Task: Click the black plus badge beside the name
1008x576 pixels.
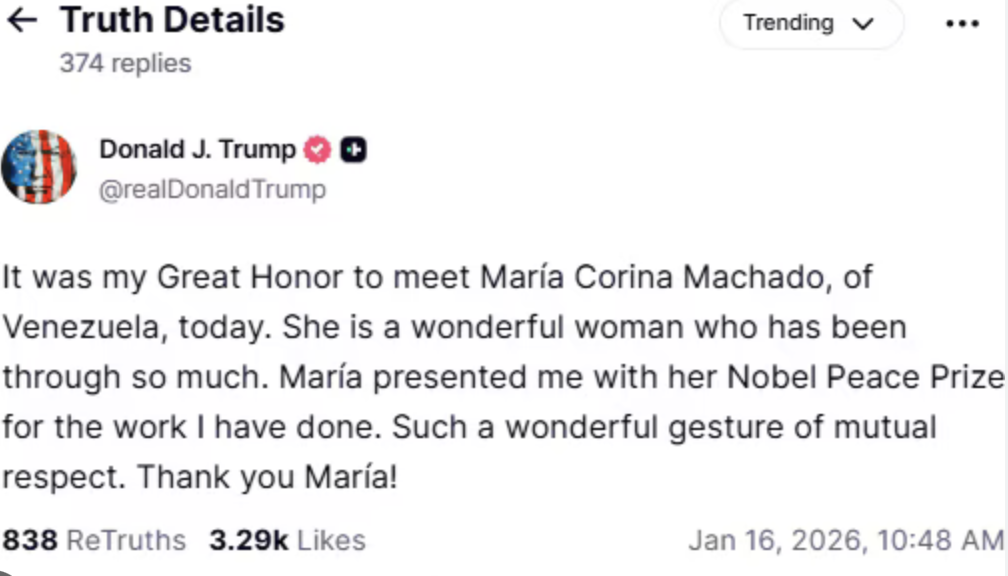Action: (353, 150)
